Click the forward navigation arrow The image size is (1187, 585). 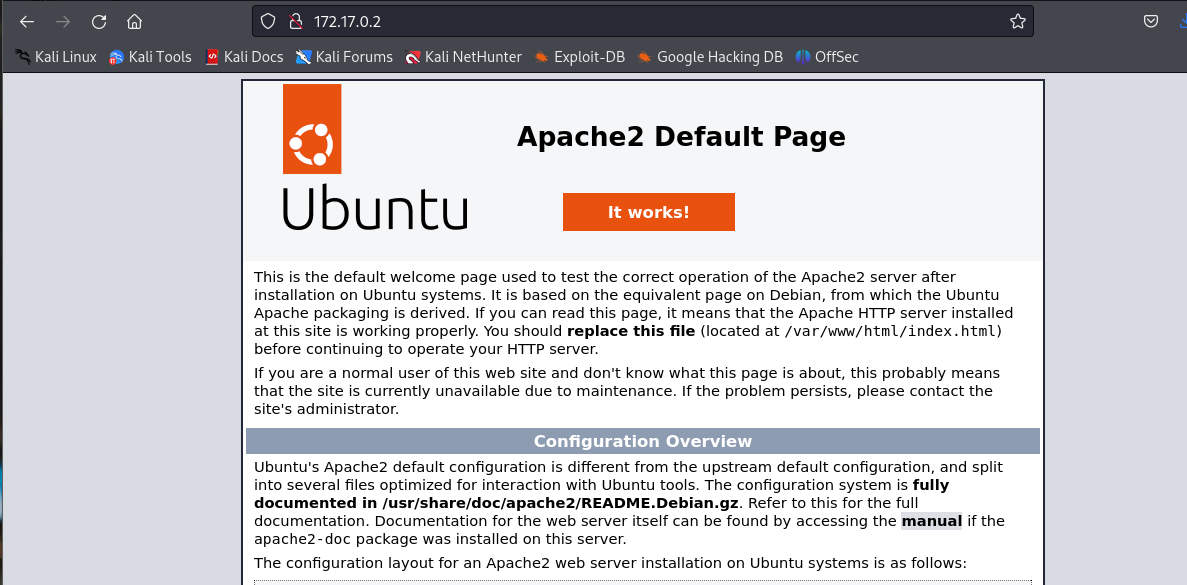(x=63, y=21)
